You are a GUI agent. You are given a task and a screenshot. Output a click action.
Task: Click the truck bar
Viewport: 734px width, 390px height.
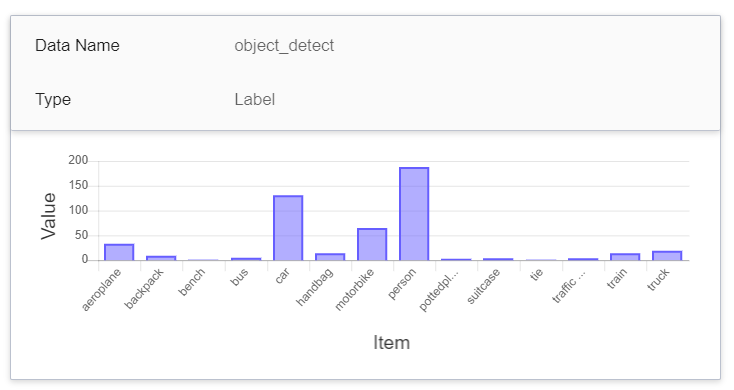[667, 256]
